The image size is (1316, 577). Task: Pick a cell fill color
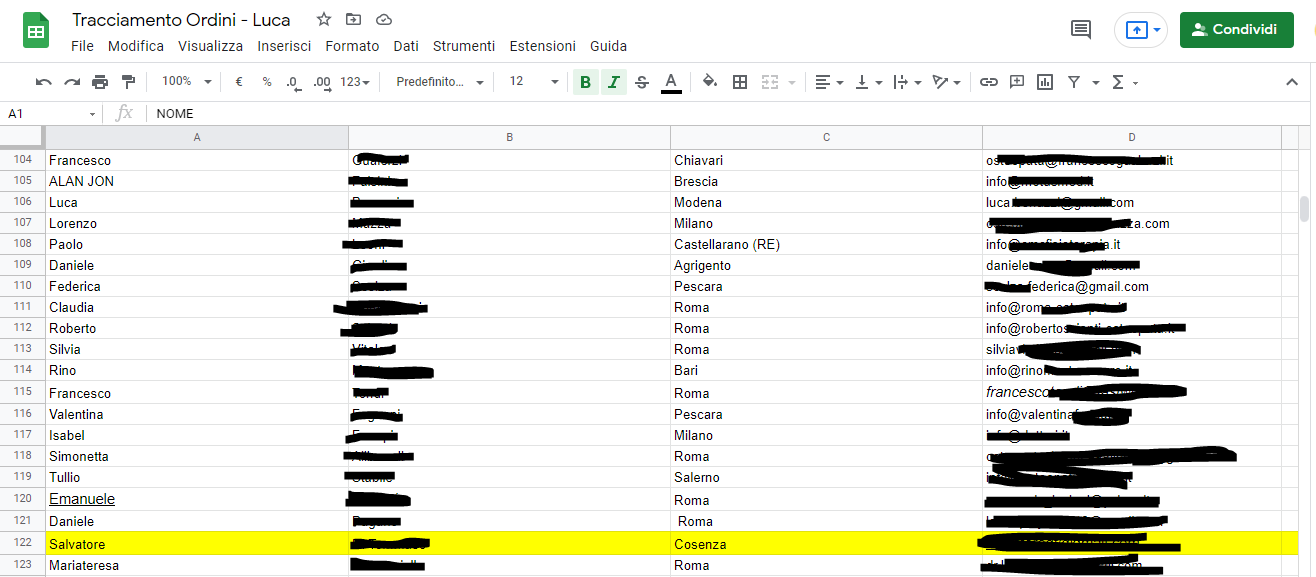(710, 82)
